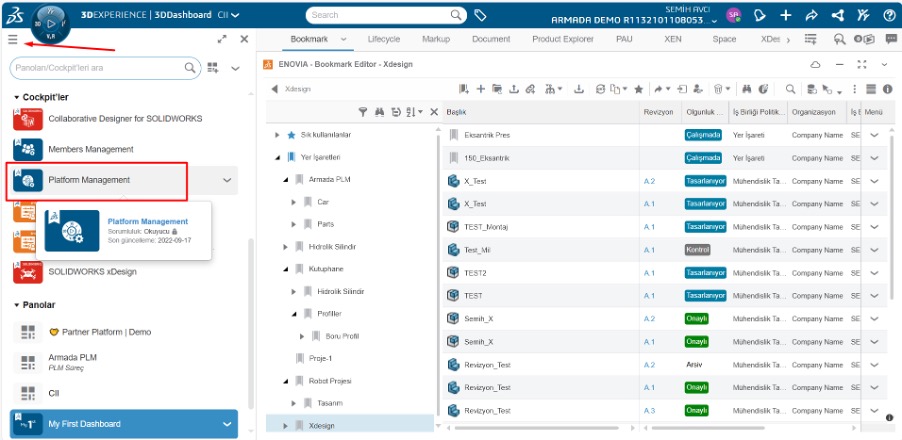
Task: Click the tag icon next to search
Action: tap(480, 16)
